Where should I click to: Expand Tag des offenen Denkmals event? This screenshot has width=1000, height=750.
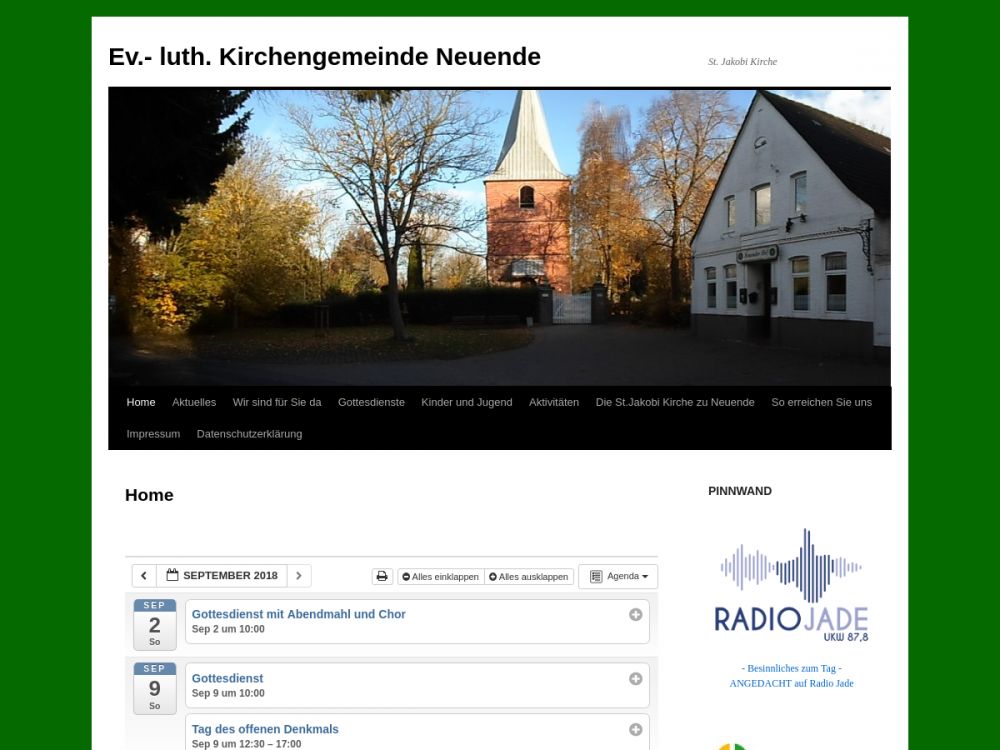point(635,730)
